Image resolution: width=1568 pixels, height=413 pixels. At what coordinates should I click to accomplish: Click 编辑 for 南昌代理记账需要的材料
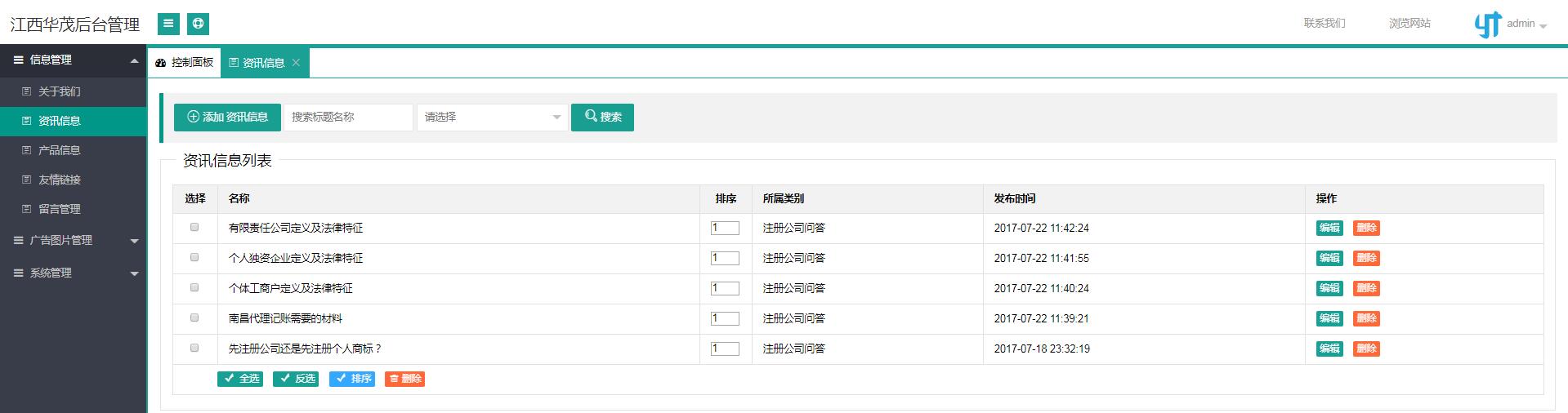click(1329, 318)
